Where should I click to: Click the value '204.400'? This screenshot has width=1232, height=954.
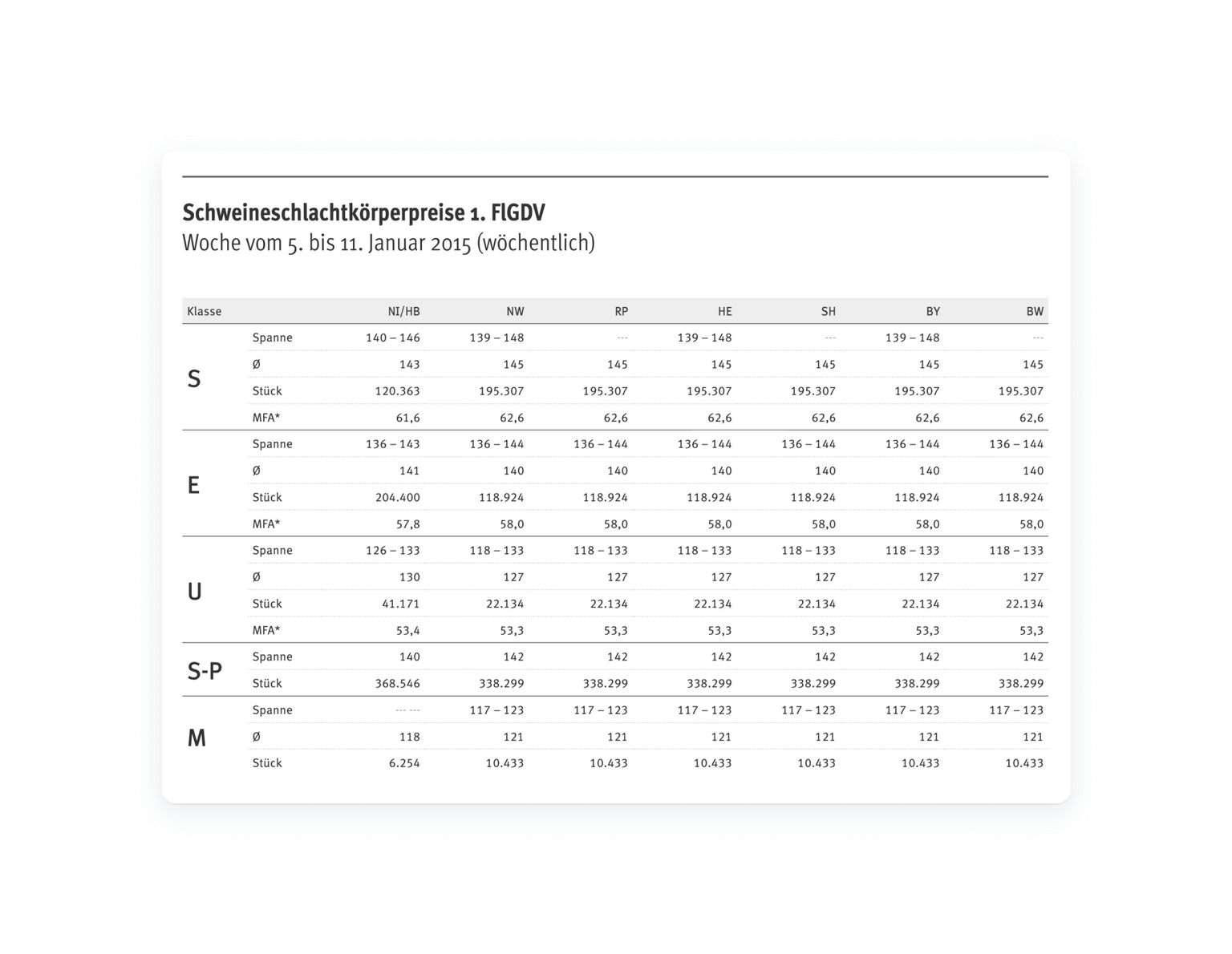(398, 497)
